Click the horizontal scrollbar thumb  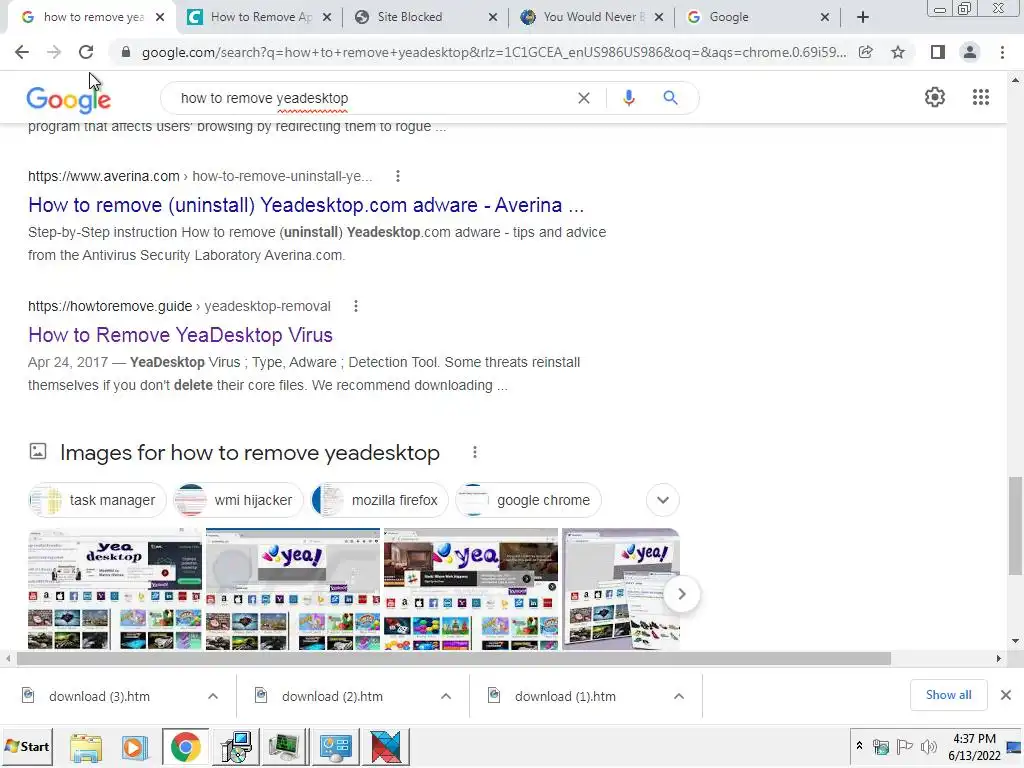click(454, 658)
